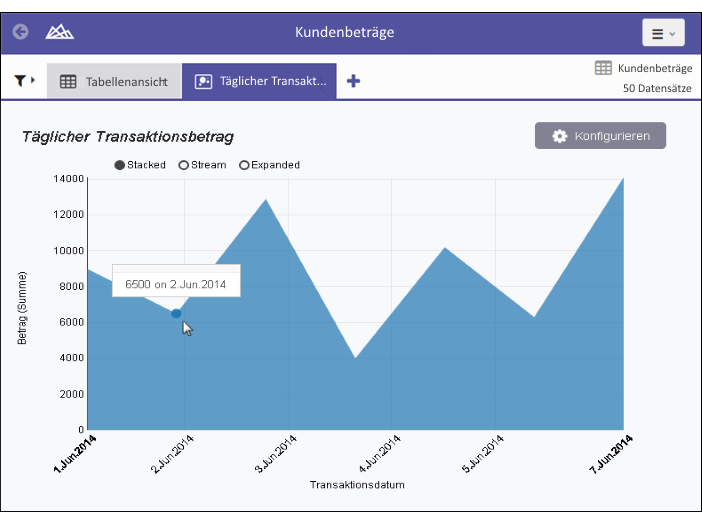702x512 pixels.
Task: Select the Stream chart mode
Action: click(184, 165)
